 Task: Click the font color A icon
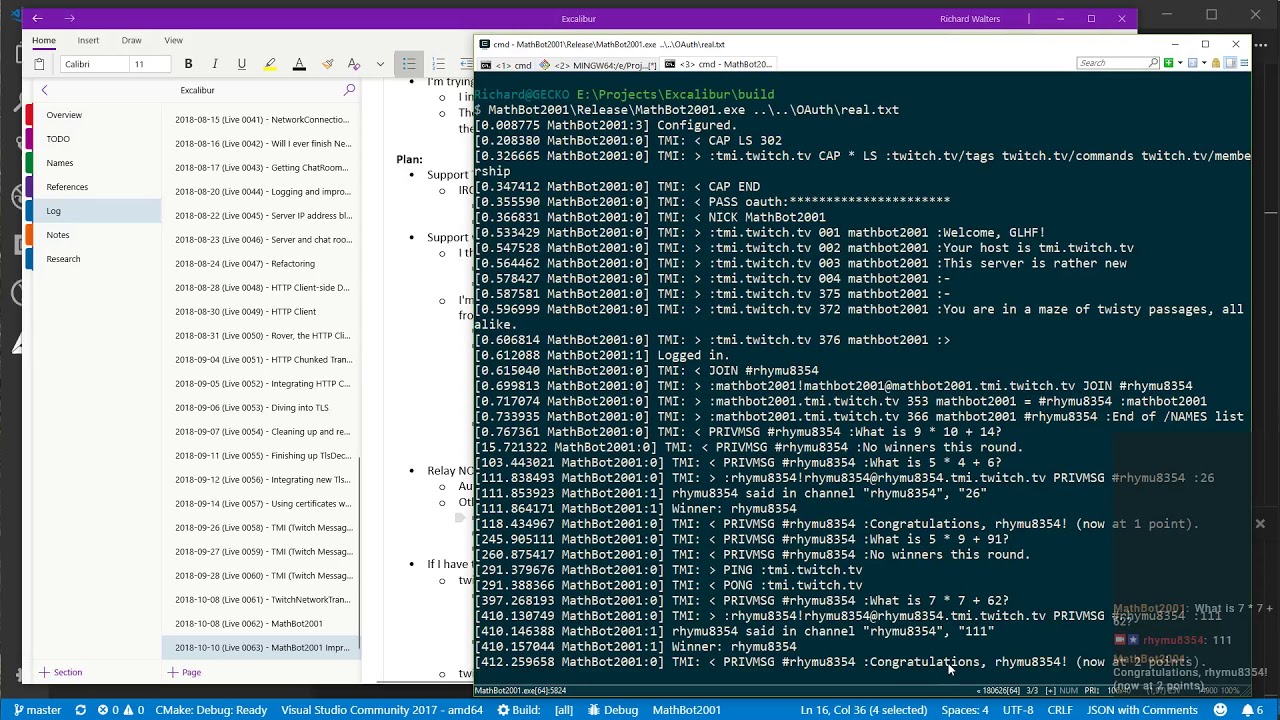[x=298, y=64]
